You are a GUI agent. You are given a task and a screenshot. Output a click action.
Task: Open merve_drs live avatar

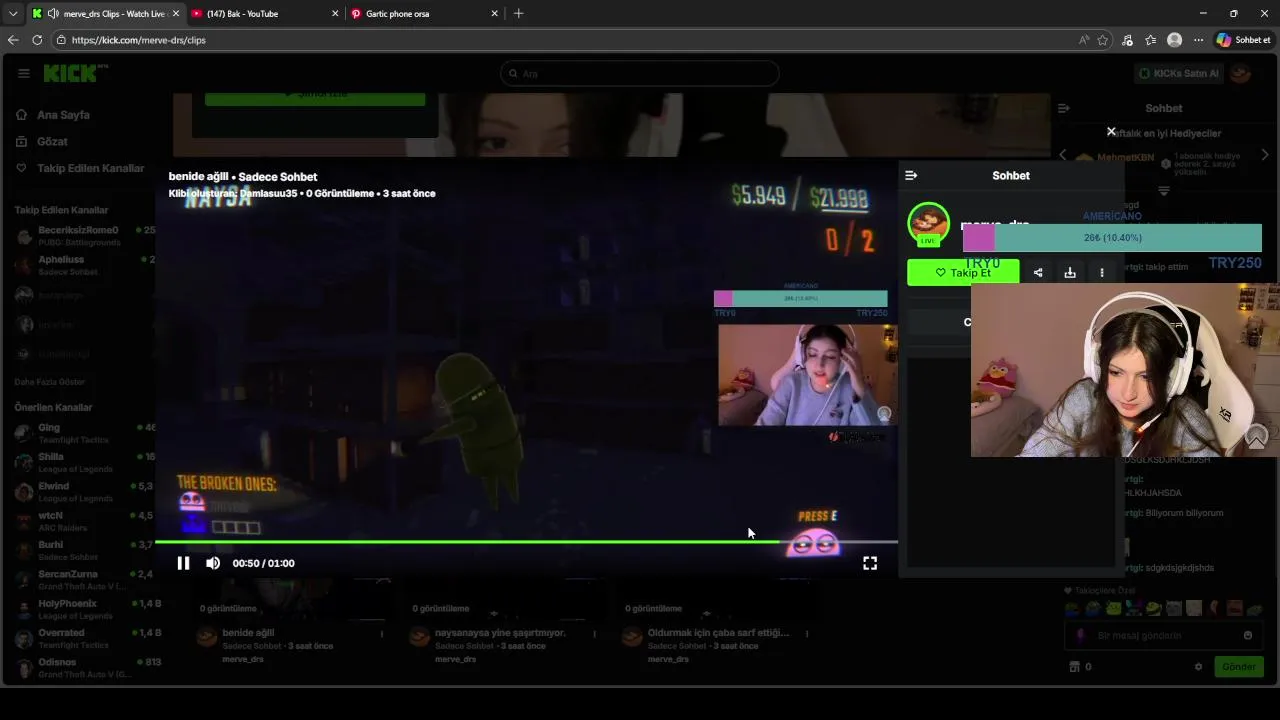[x=928, y=224]
